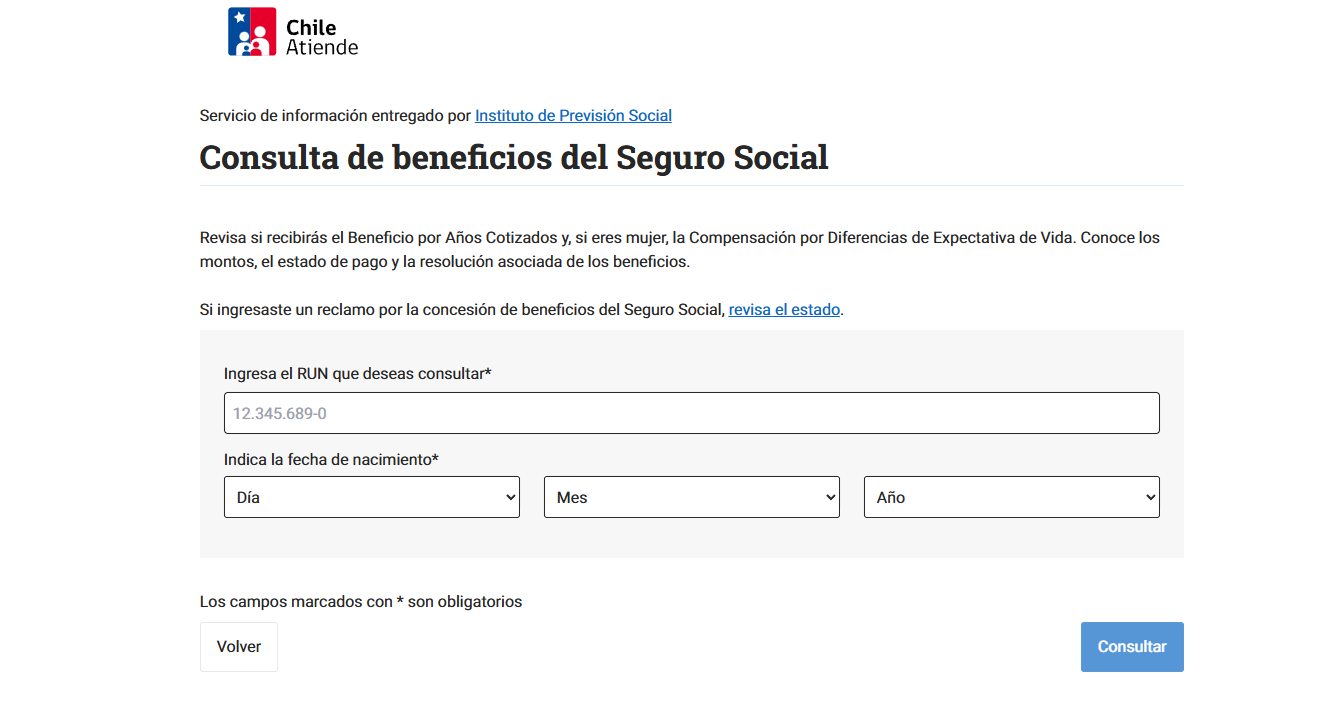The width and height of the screenshot is (1332, 709).
Task: Click the RUN input field
Action: point(691,413)
